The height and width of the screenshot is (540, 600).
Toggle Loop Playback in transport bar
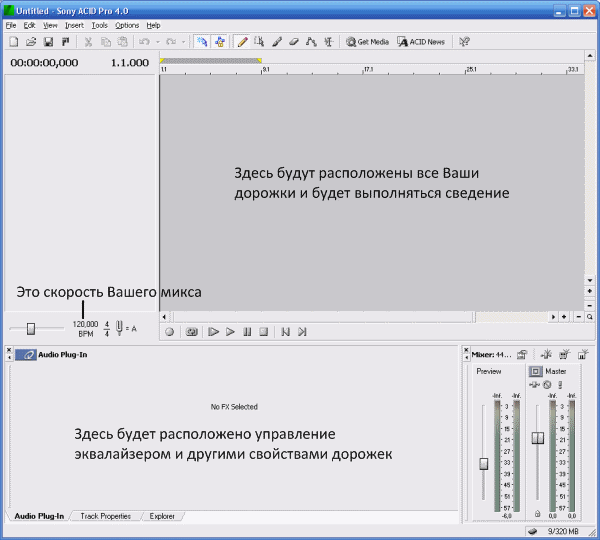pyautogui.click(x=191, y=331)
